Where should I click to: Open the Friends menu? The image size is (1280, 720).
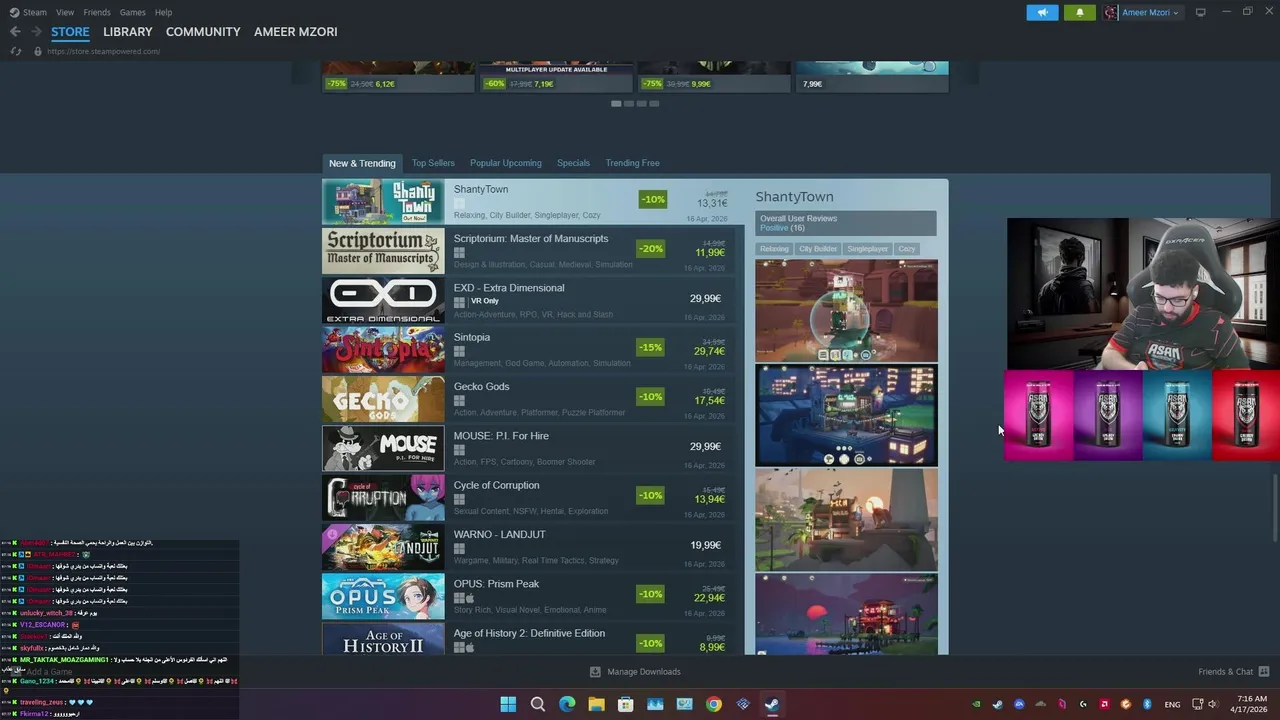97,12
